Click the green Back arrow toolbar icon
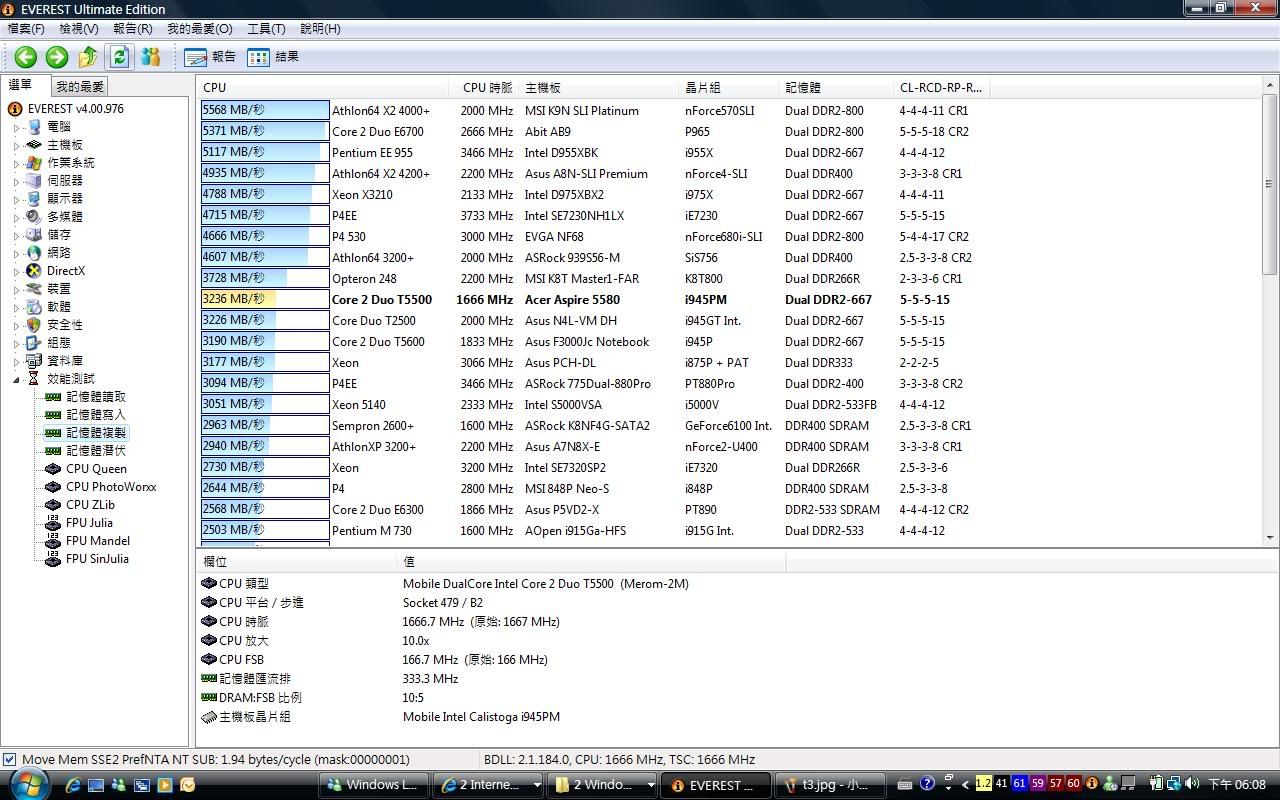Screen dimensions: 1280x800 pos(26,57)
